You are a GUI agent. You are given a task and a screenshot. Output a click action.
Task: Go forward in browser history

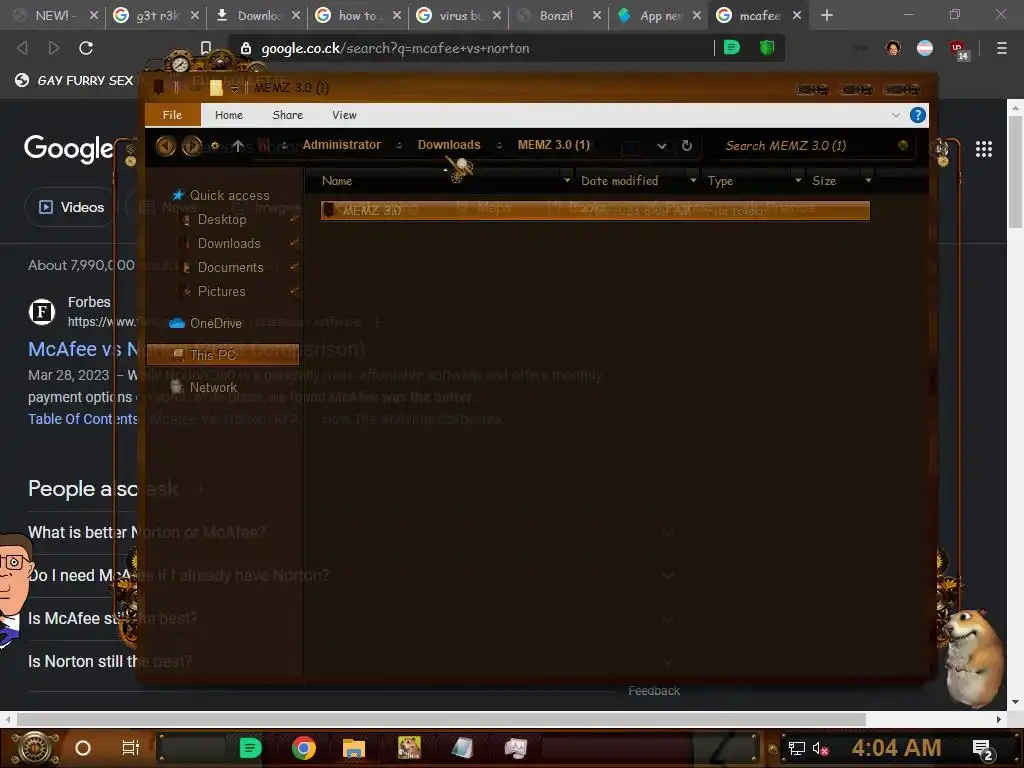[x=54, y=48]
